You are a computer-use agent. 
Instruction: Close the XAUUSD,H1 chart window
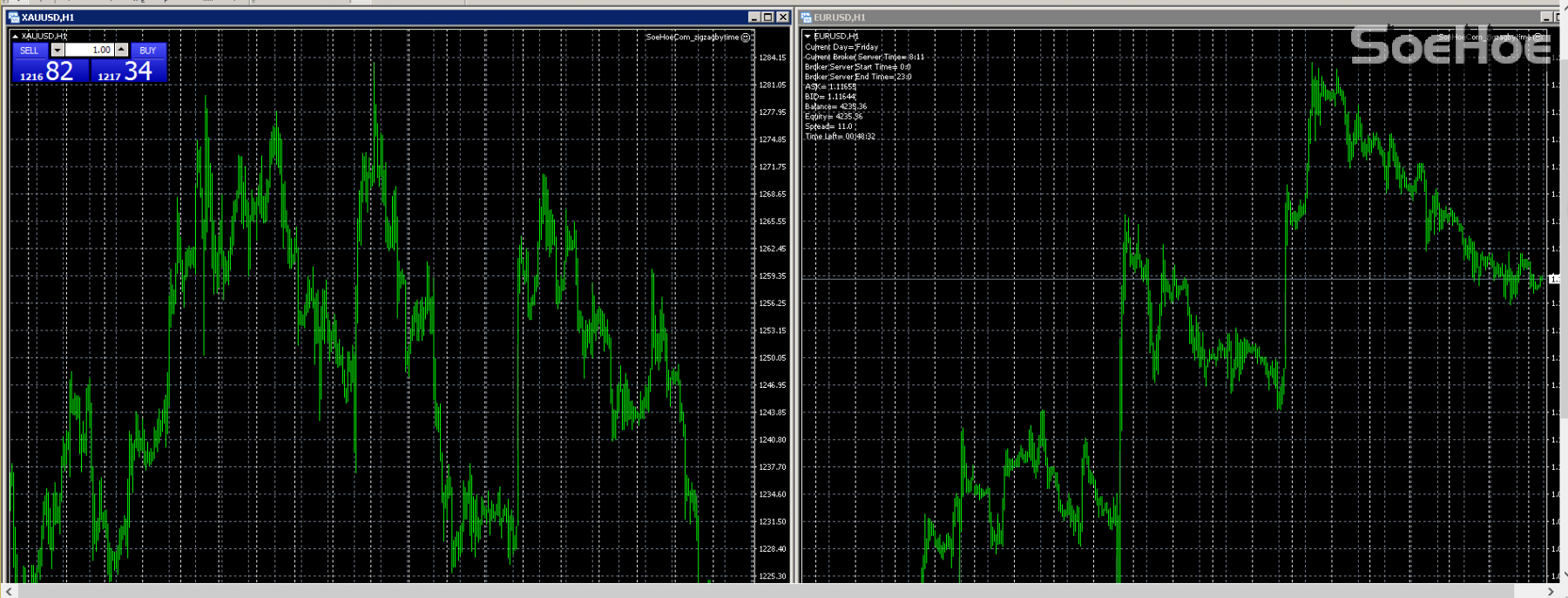pos(782,17)
